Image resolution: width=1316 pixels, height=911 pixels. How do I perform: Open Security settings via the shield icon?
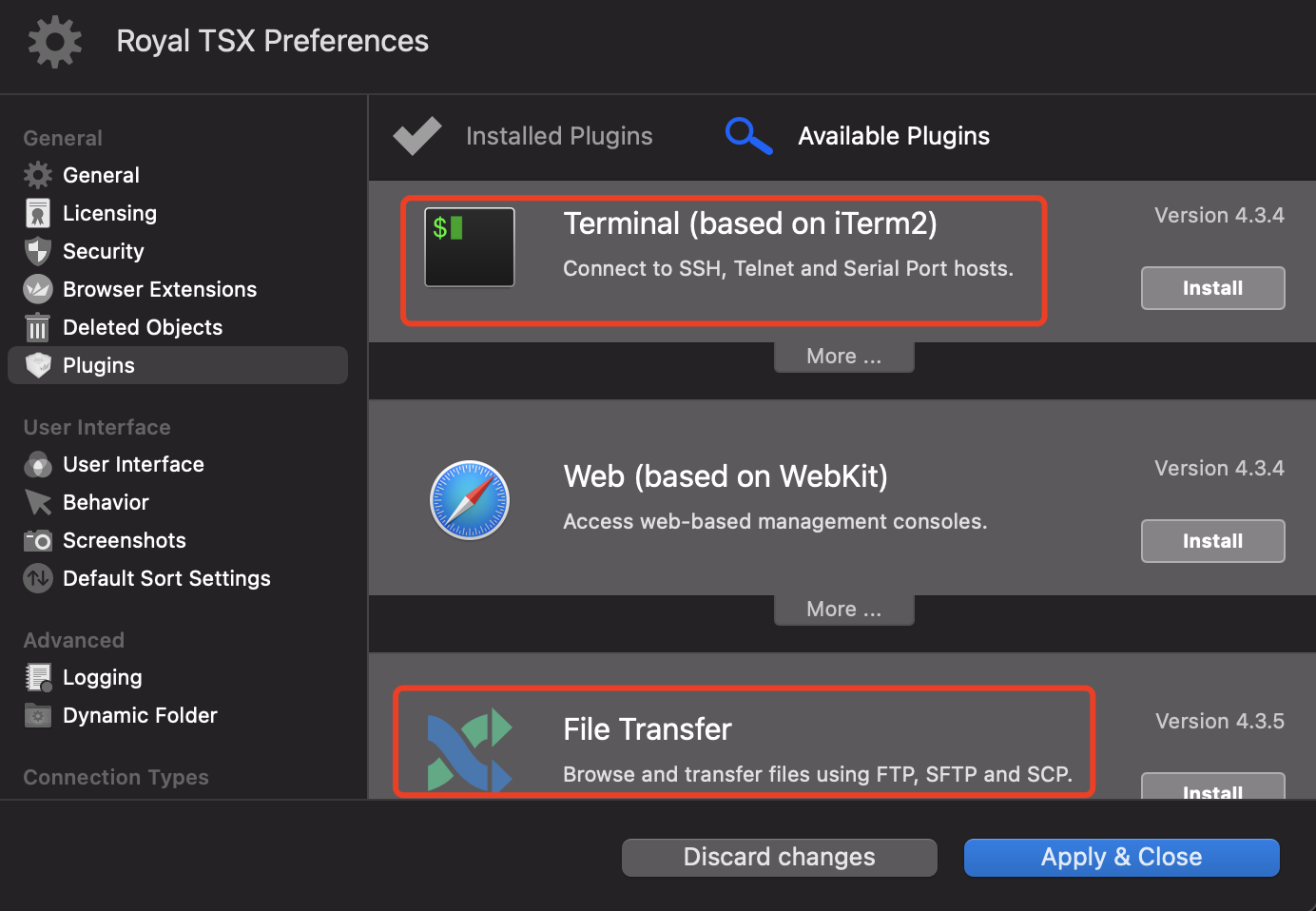(x=37, y=251)
